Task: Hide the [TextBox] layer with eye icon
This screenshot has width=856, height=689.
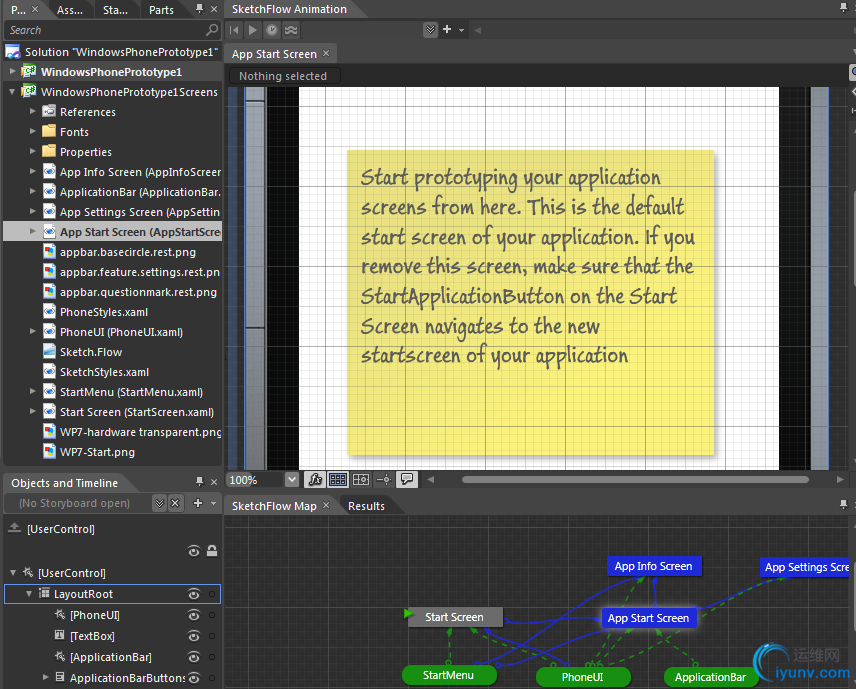Action: click(194, 636)
